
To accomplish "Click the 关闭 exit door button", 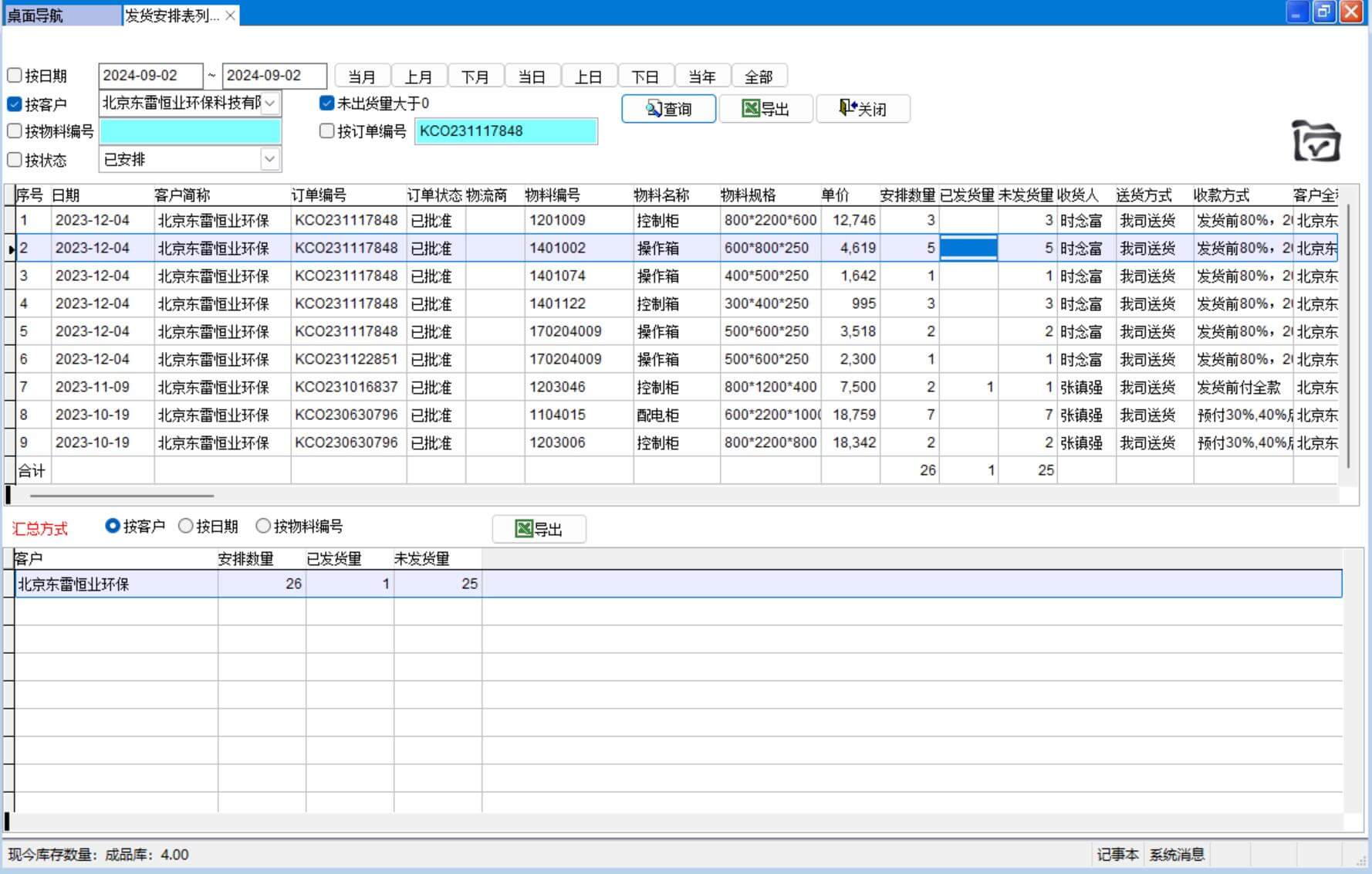I will 863,109.
